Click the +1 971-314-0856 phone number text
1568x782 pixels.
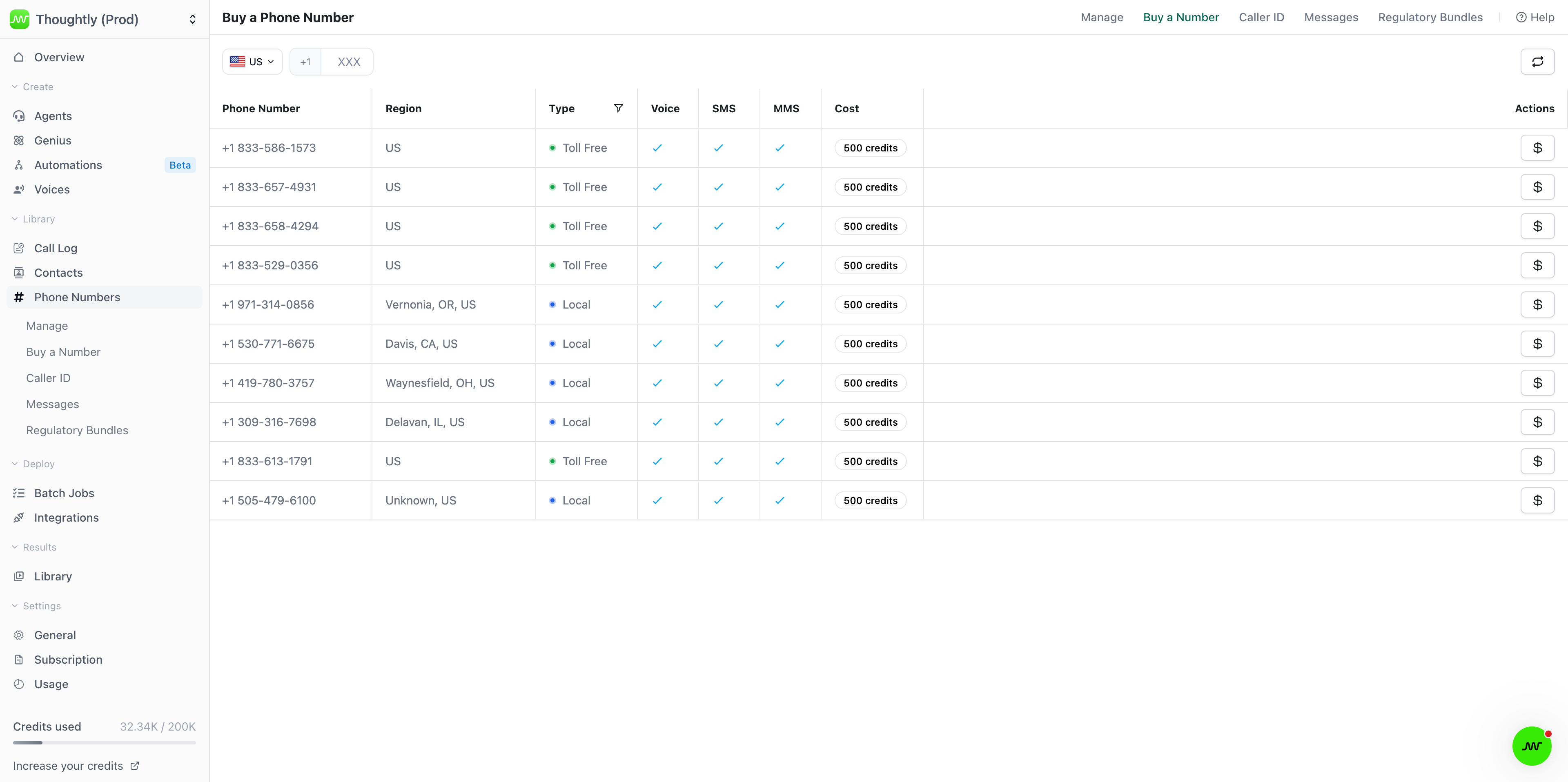coord(268,304)
